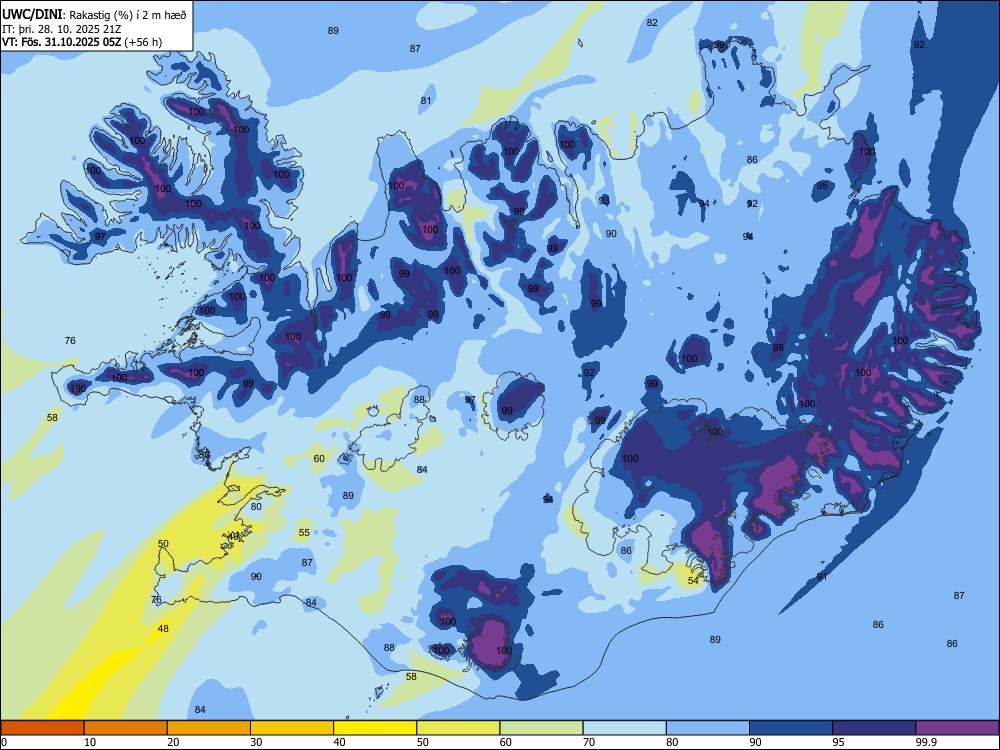Click the 0–10 dark orange legend swatch

click(x=42, y=728)
